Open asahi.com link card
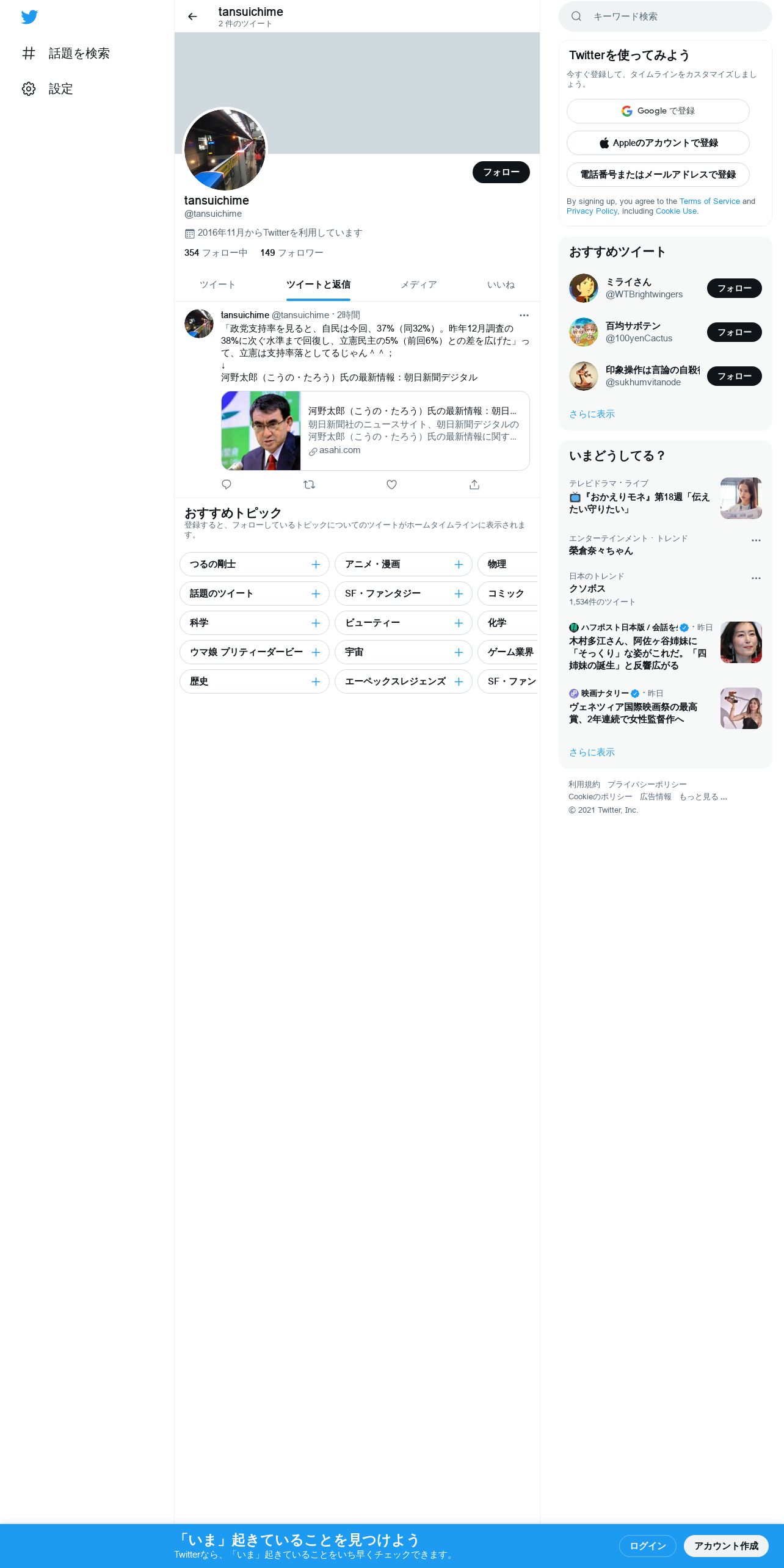784x1568 pixels. (376, 430)
